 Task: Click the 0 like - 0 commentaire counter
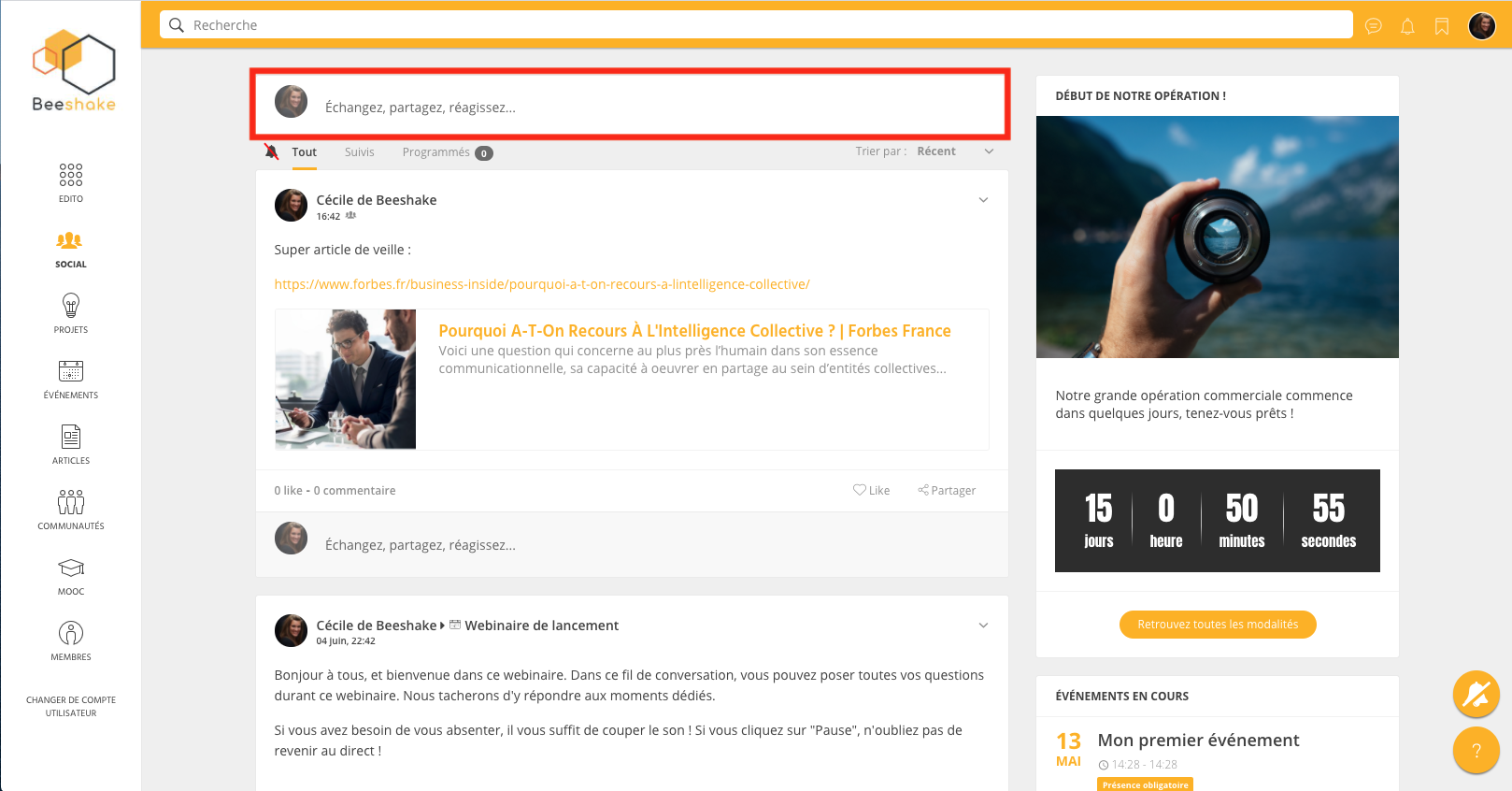(x=335, y=491)
